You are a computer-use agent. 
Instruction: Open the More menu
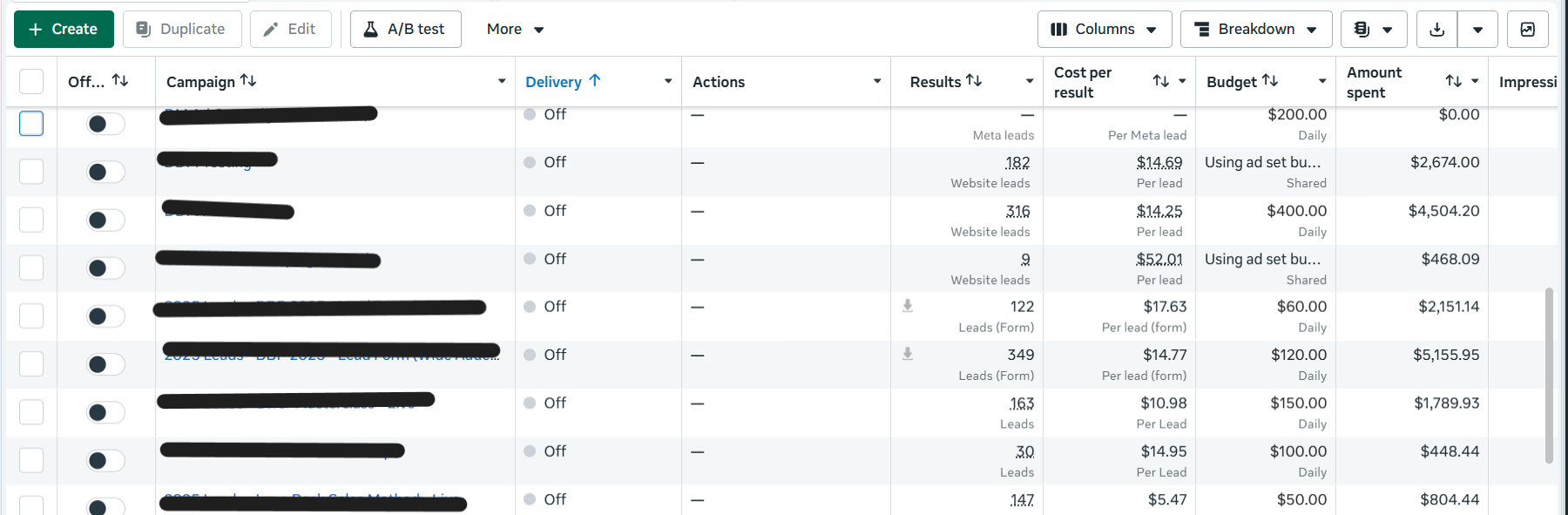point(516,30)
